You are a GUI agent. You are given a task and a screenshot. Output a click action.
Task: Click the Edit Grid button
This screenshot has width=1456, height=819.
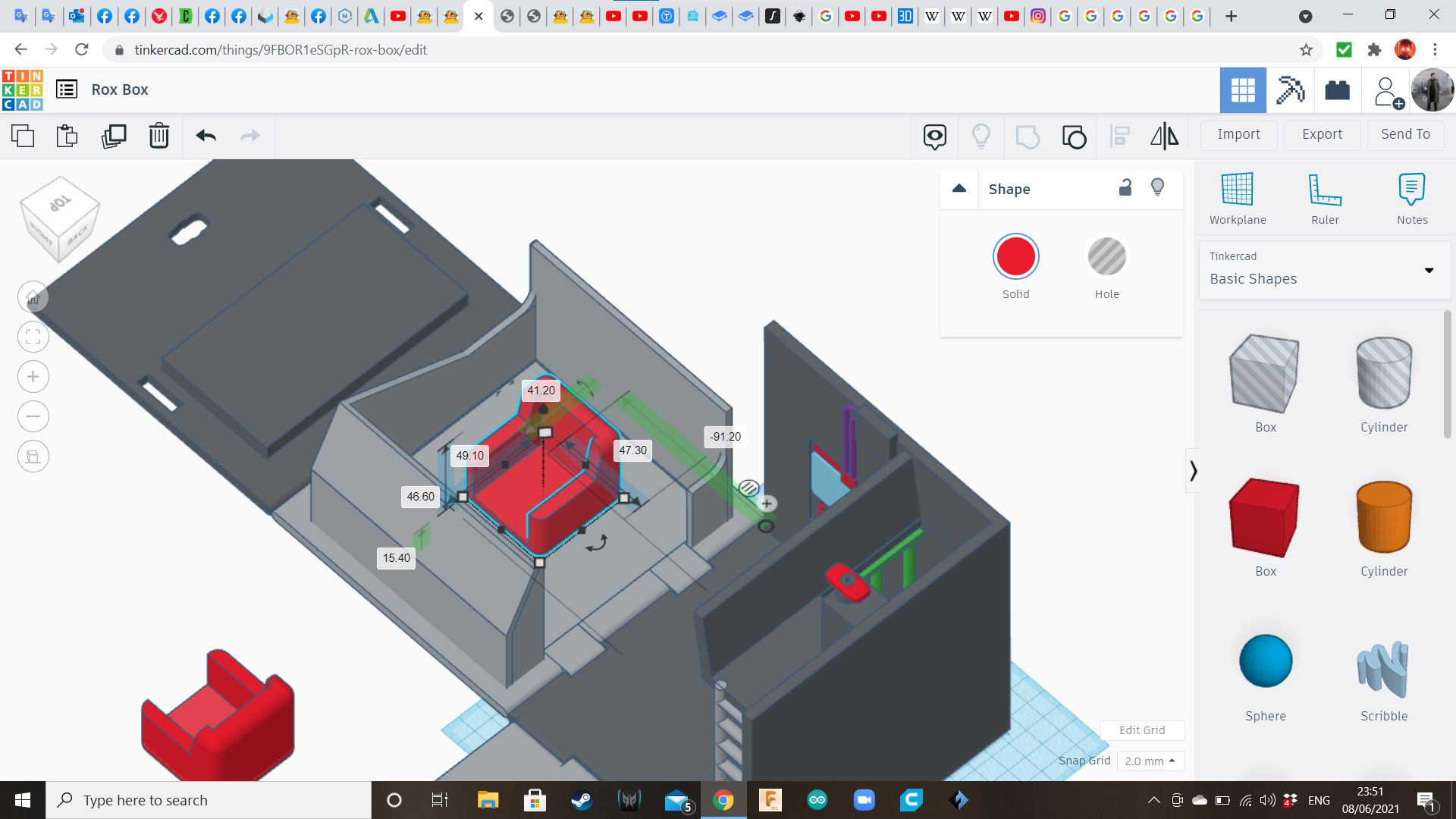click(x=1141, y=730)
